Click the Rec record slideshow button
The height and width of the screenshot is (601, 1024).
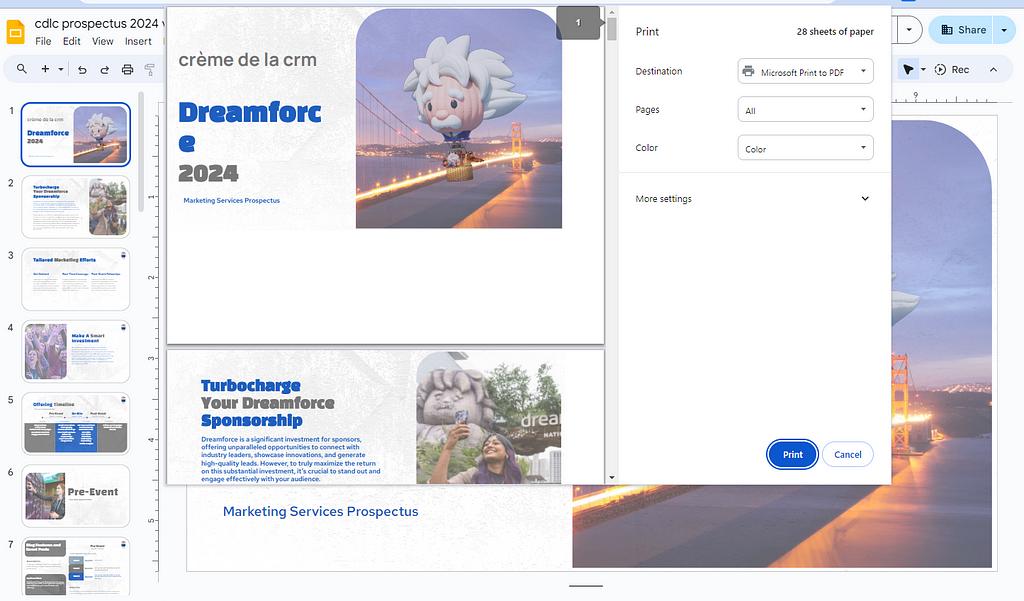point(952,69)
